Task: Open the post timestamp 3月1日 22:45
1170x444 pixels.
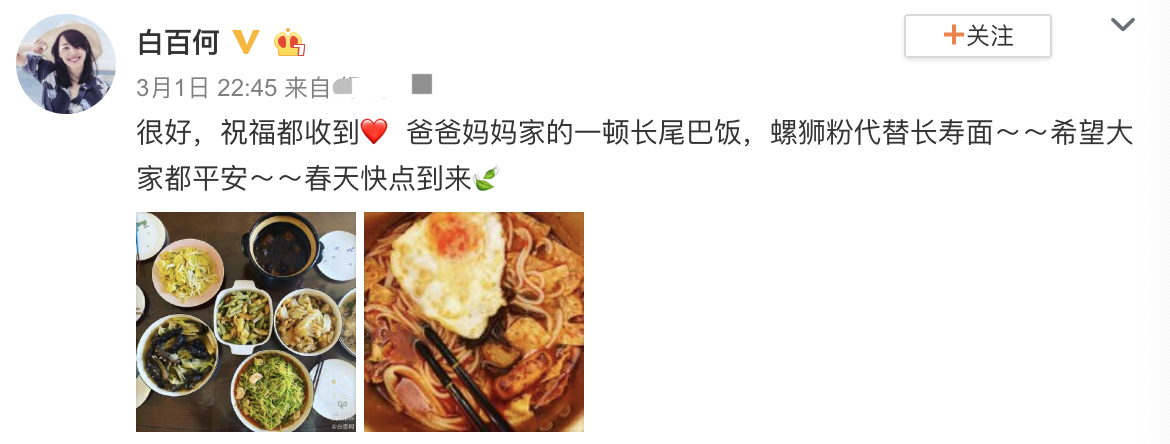Action: [207, 88]
